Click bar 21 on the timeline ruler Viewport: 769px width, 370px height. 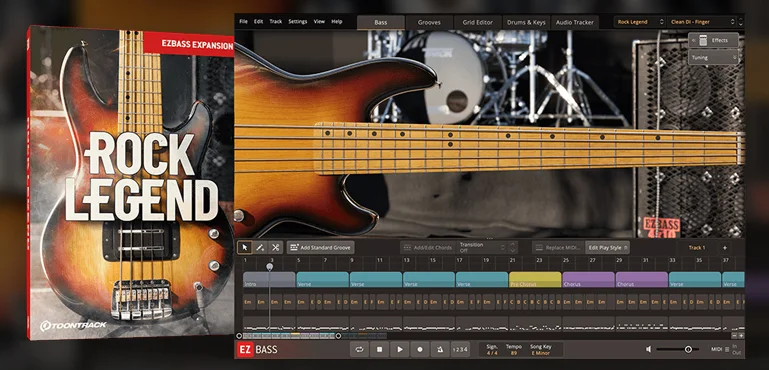click(512, 260)
